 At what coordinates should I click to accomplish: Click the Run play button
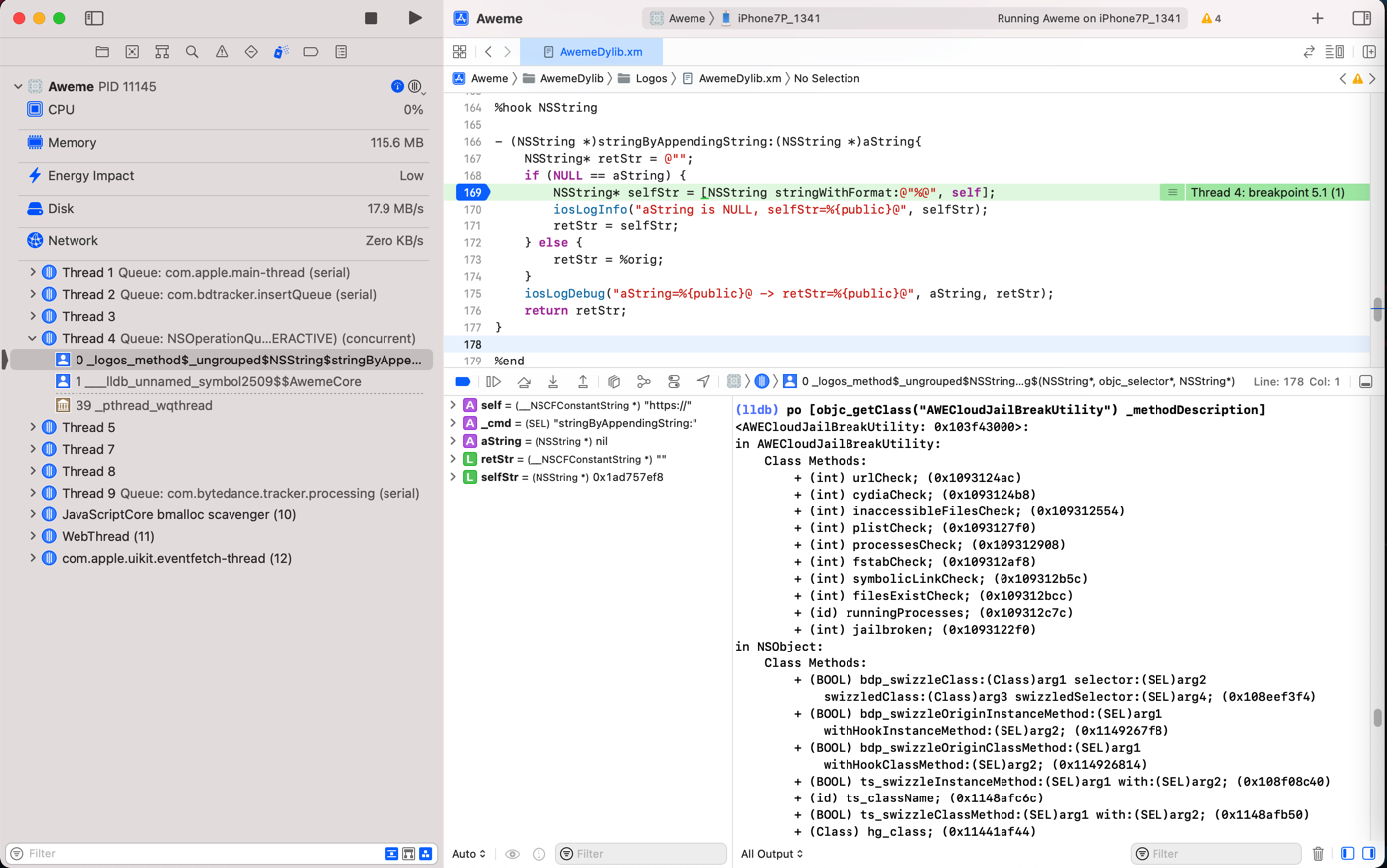(x=415, y=18)
